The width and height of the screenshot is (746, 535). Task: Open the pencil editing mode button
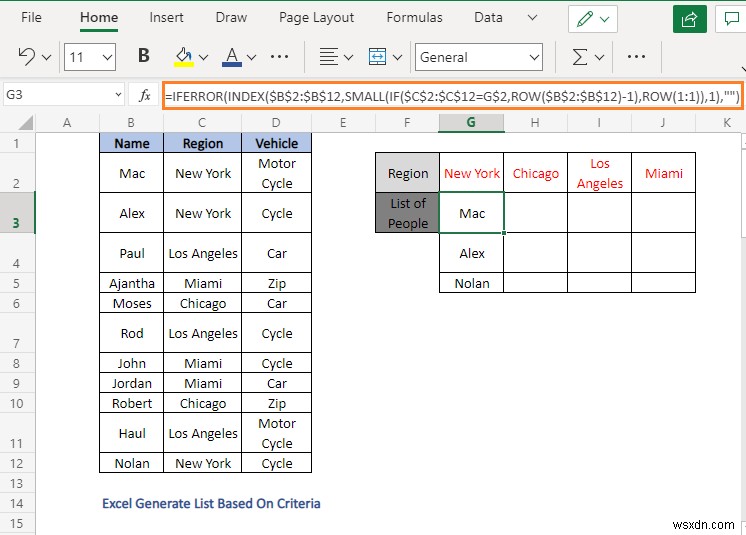pyautogui.click(x=593, y=19)
